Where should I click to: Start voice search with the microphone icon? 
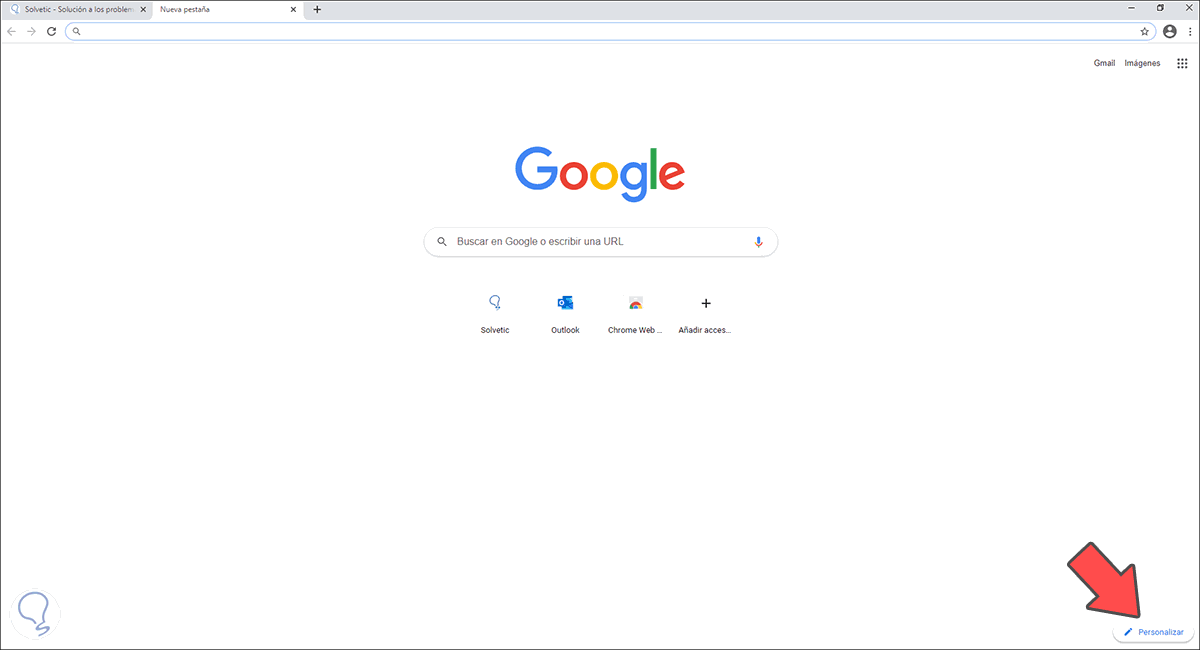[758, 242]
